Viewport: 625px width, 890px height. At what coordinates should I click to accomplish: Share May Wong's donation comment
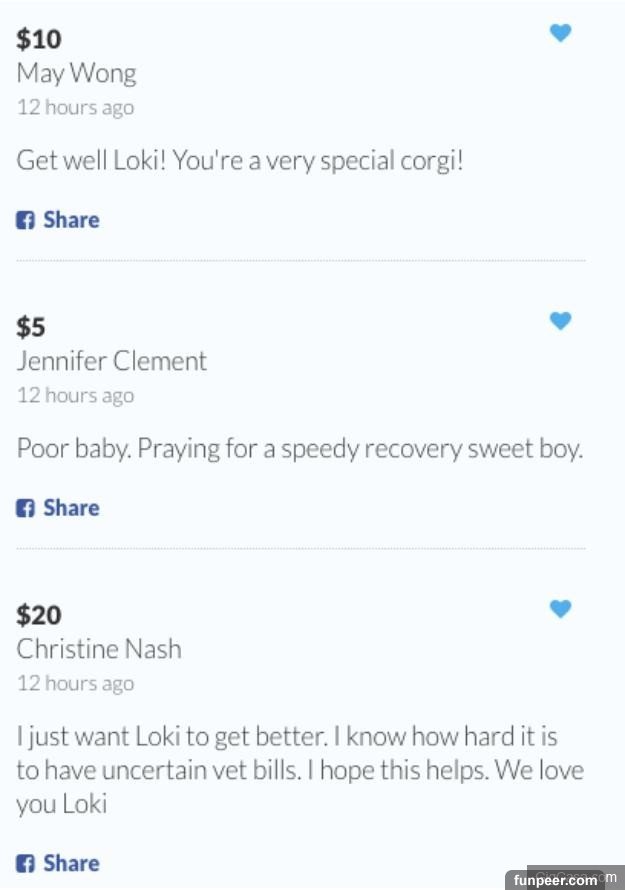pyautogui.click(x=71, y=220)
